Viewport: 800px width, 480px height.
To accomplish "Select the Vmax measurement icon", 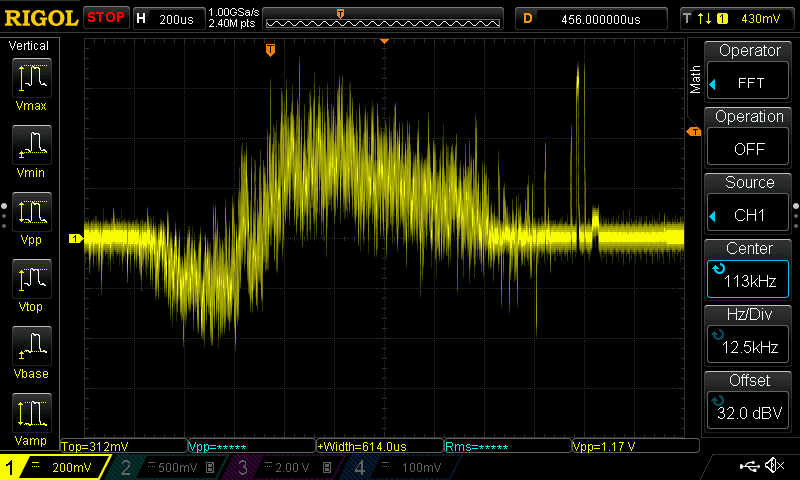I will (x=32, y=78).
